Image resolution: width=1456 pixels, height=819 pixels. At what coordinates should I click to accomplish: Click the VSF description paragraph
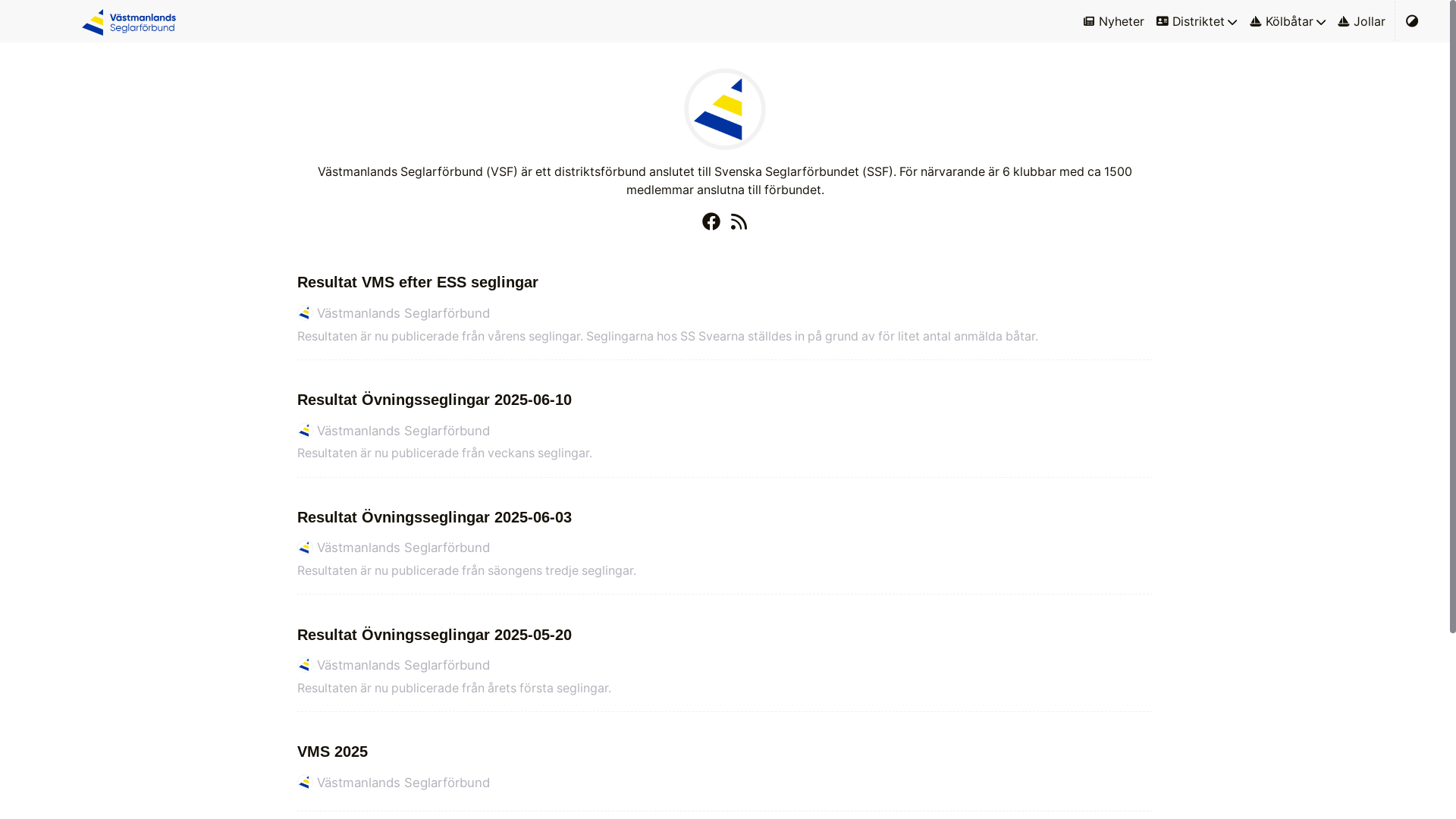[x=725, y=180]
